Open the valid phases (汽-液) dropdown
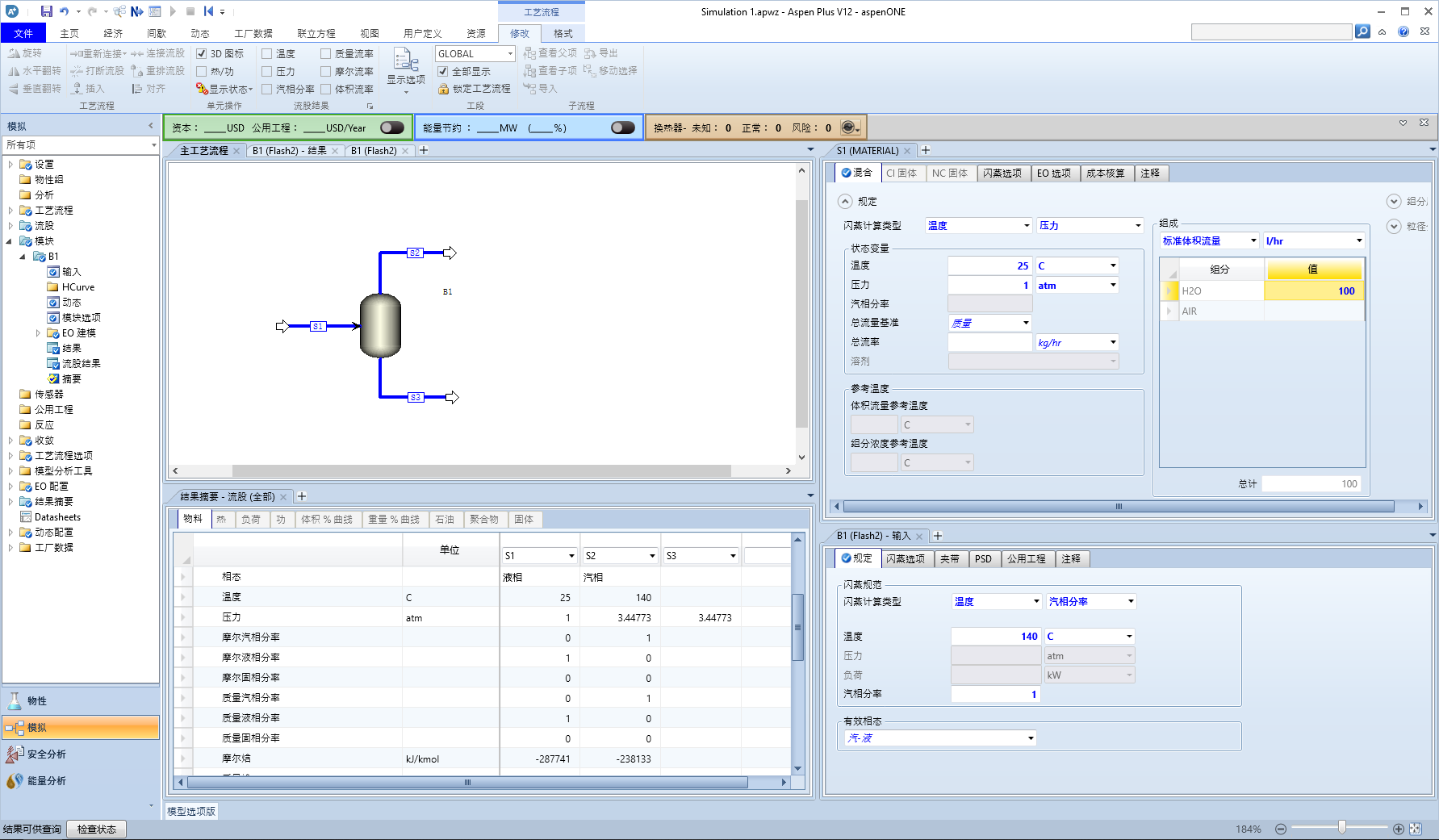The image size is (1439, 840). 1031,738
